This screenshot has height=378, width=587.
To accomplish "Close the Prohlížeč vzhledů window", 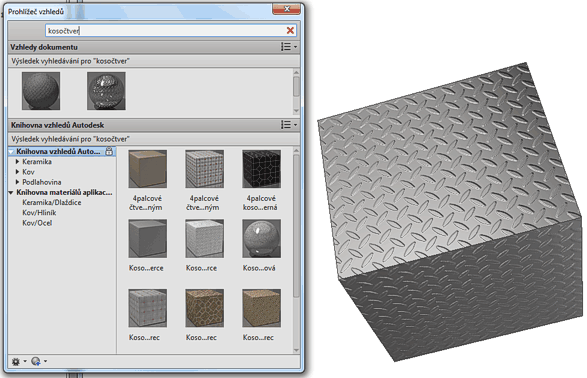I will pyautogui.click(x=286, y=9).
